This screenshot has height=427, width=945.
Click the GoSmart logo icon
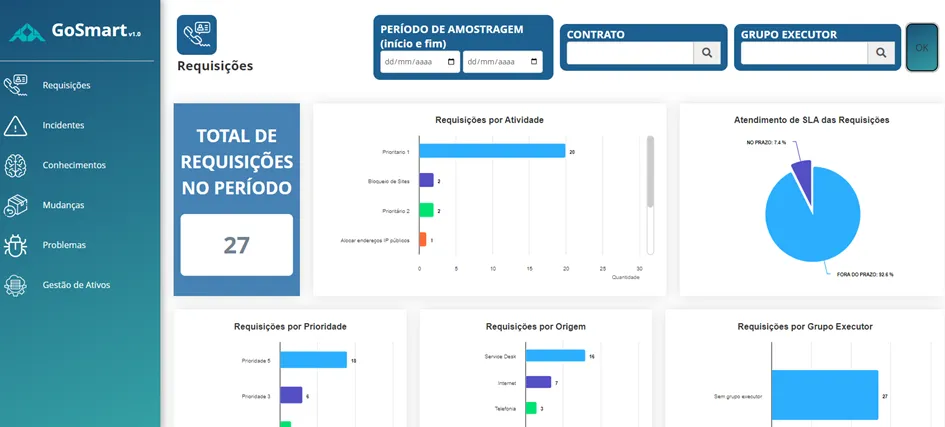(x=27, y=33)
